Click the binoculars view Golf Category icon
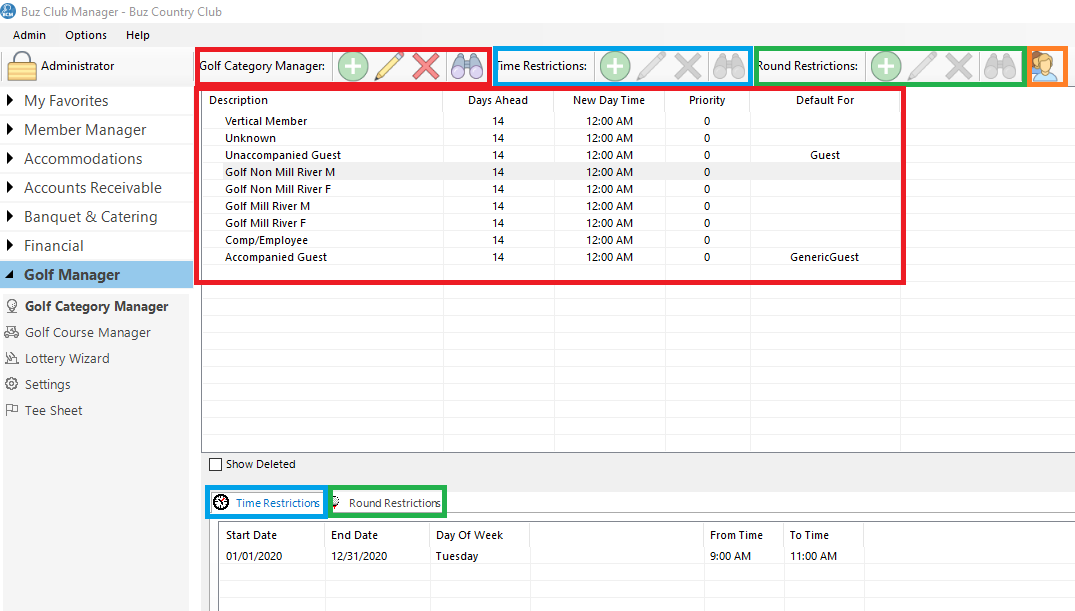Viewport: 1075px width, 611px height. tap(466, 67)
